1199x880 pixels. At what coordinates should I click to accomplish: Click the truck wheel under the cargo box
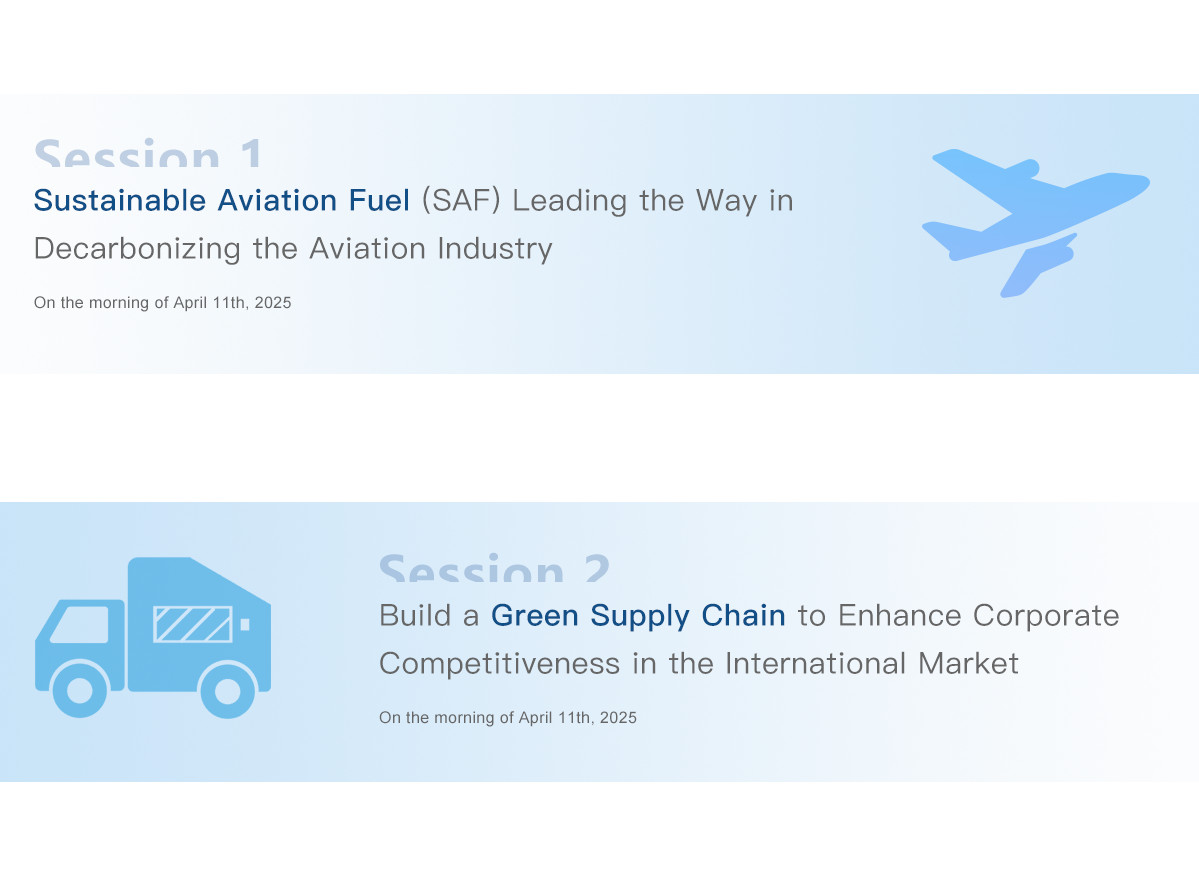[227, 690]
